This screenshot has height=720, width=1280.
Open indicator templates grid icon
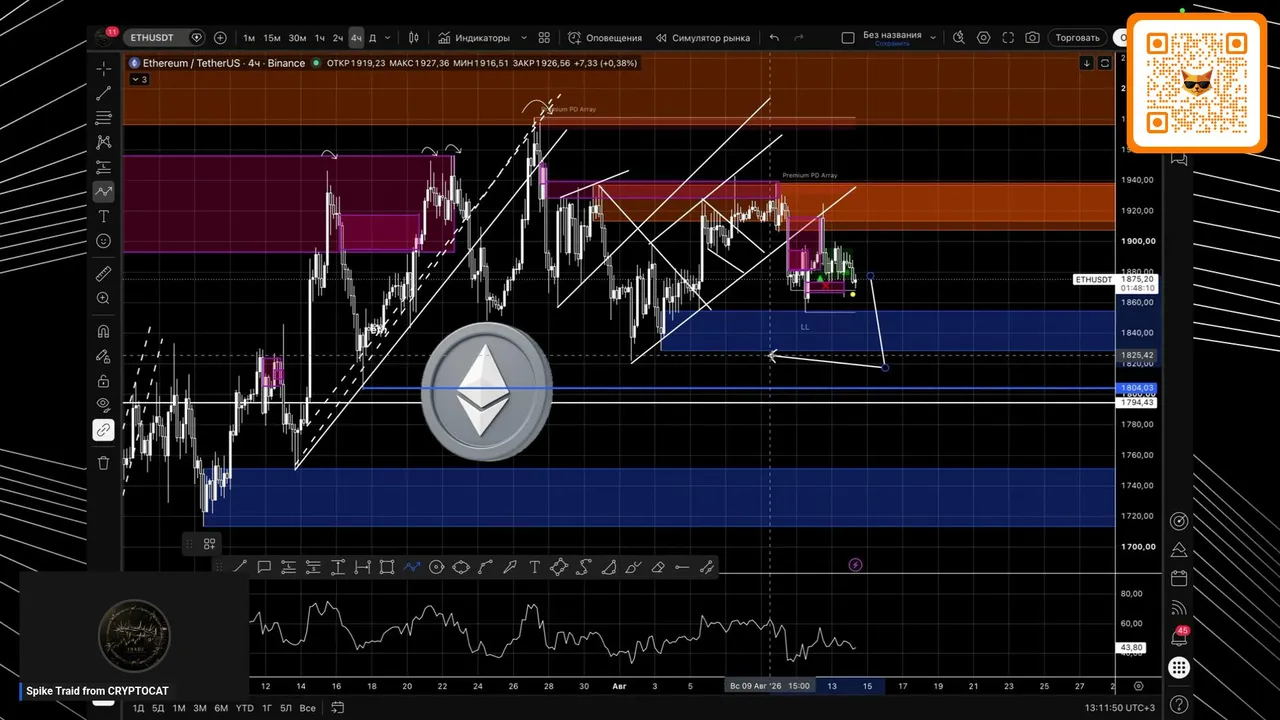click(x=544, y=38)
